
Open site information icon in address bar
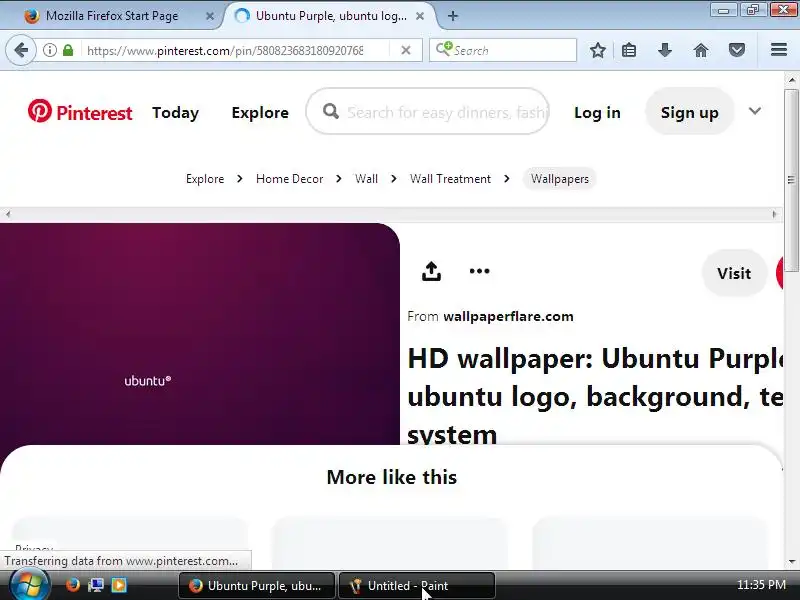point(49,50)
